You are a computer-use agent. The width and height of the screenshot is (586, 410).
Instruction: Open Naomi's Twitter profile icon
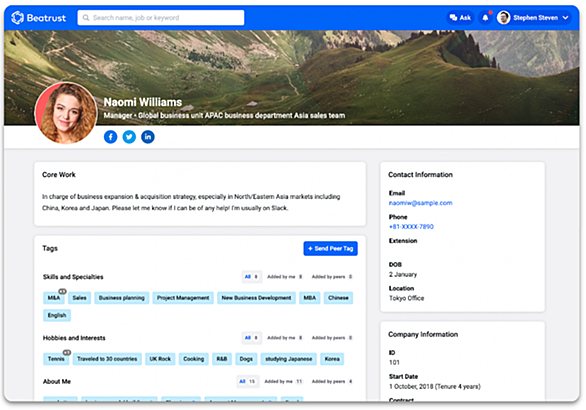[x=129, y=137]
